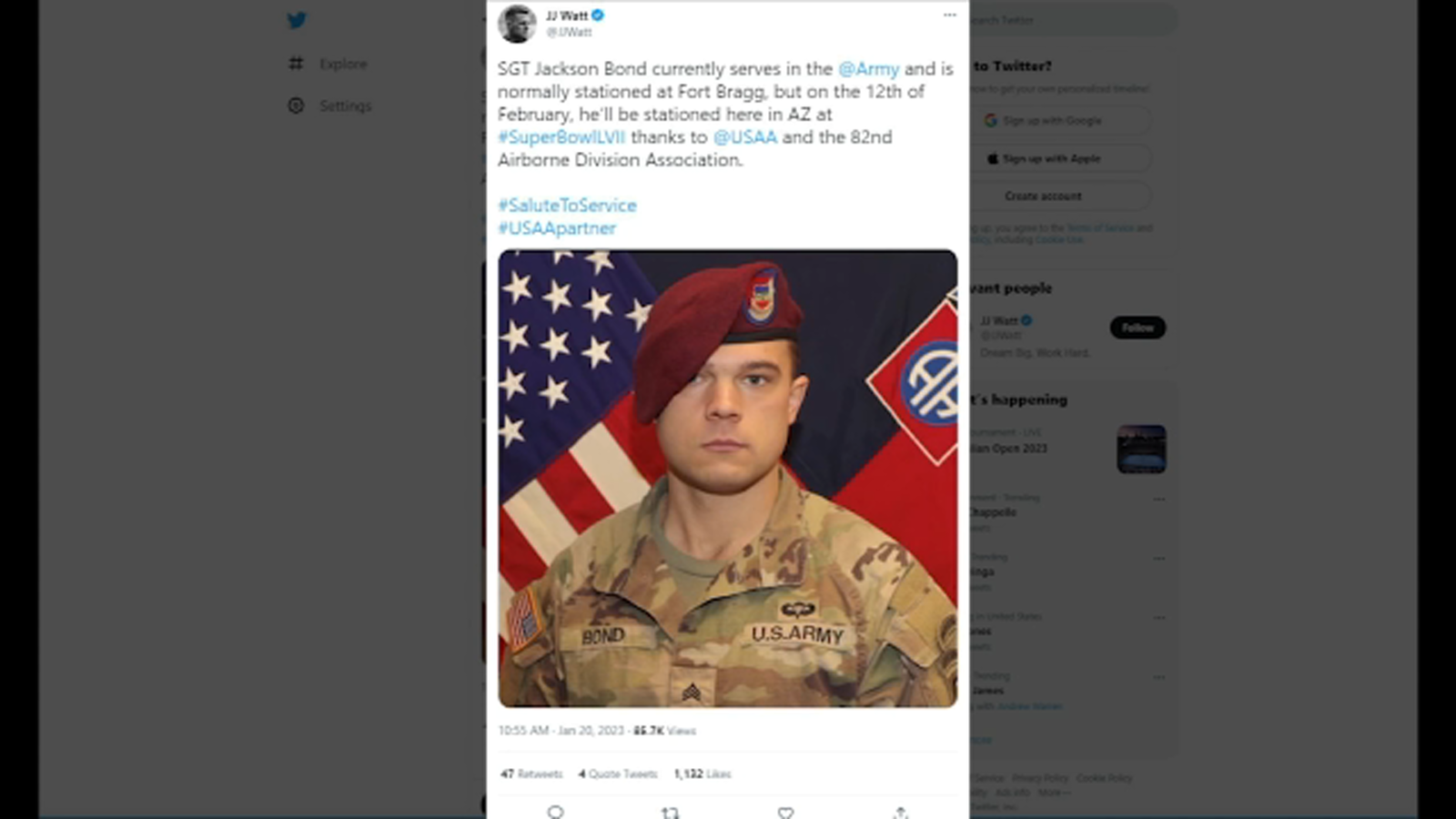Image resolution: width=1456 pixels, height=819 pixels.
Task: Click the Retweet icon under the tweet
Action: coord(670,813)
